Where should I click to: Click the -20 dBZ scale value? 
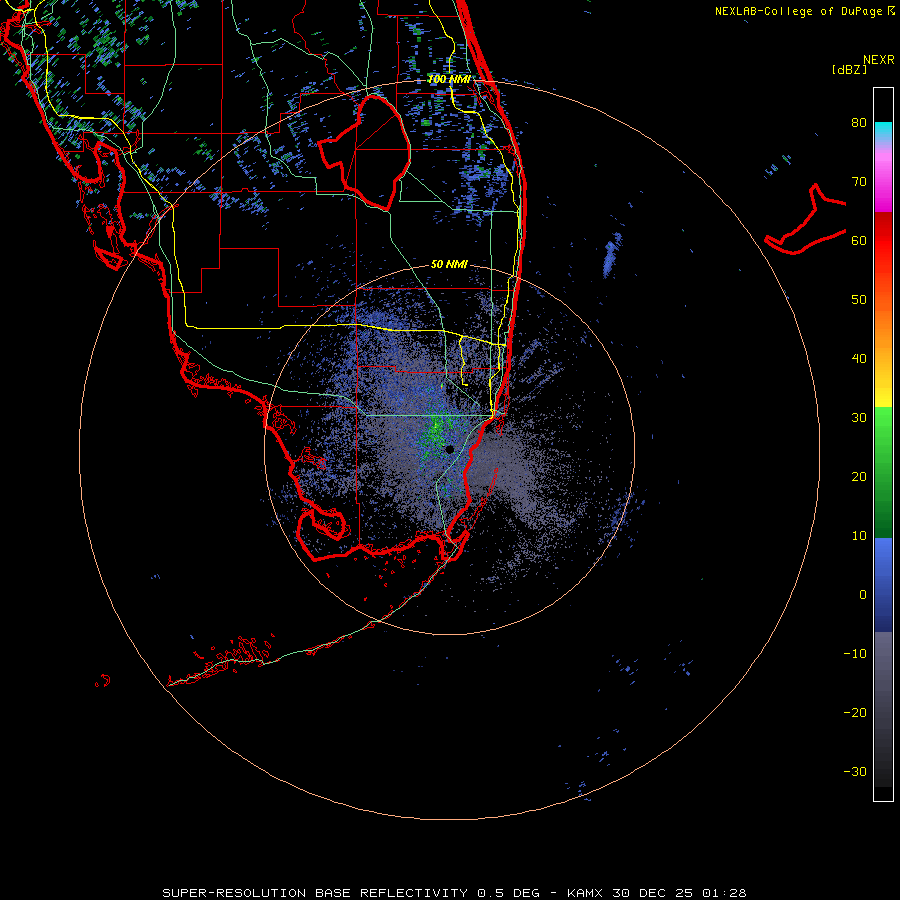coord(855,712)
